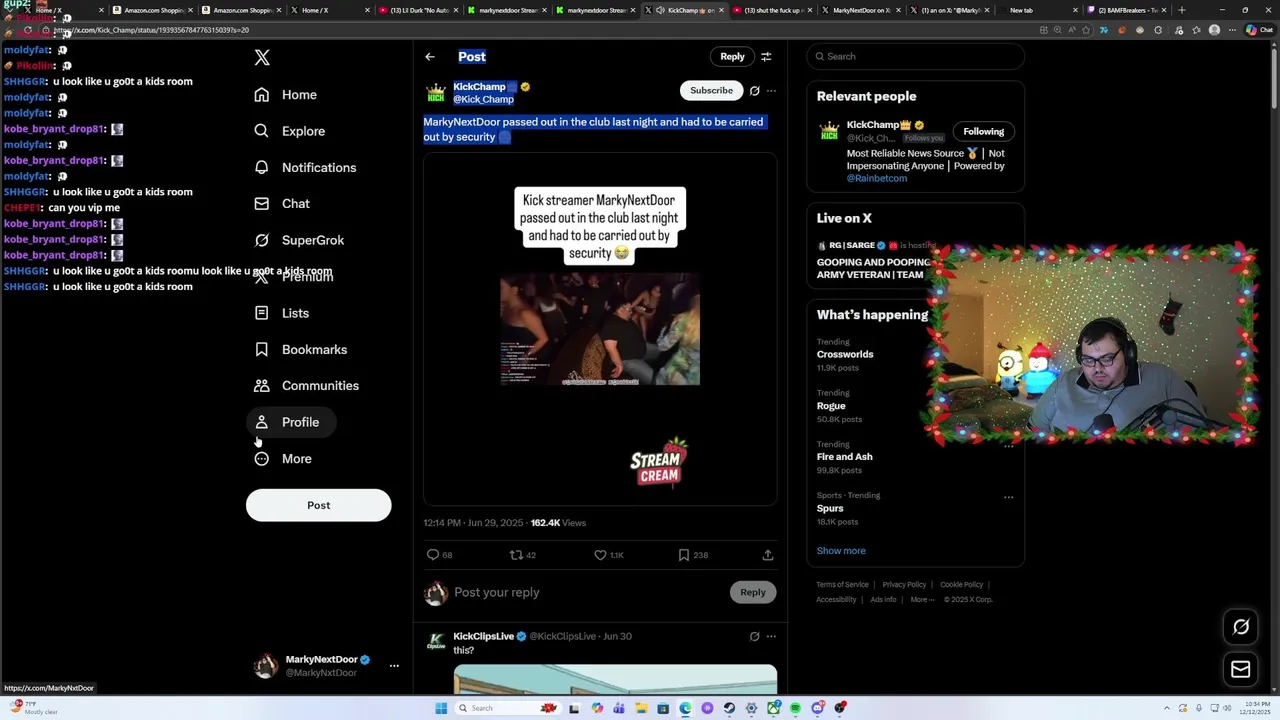Click the X logo in the sidebar
1280x720 pixels.
[x=262, y=58]
